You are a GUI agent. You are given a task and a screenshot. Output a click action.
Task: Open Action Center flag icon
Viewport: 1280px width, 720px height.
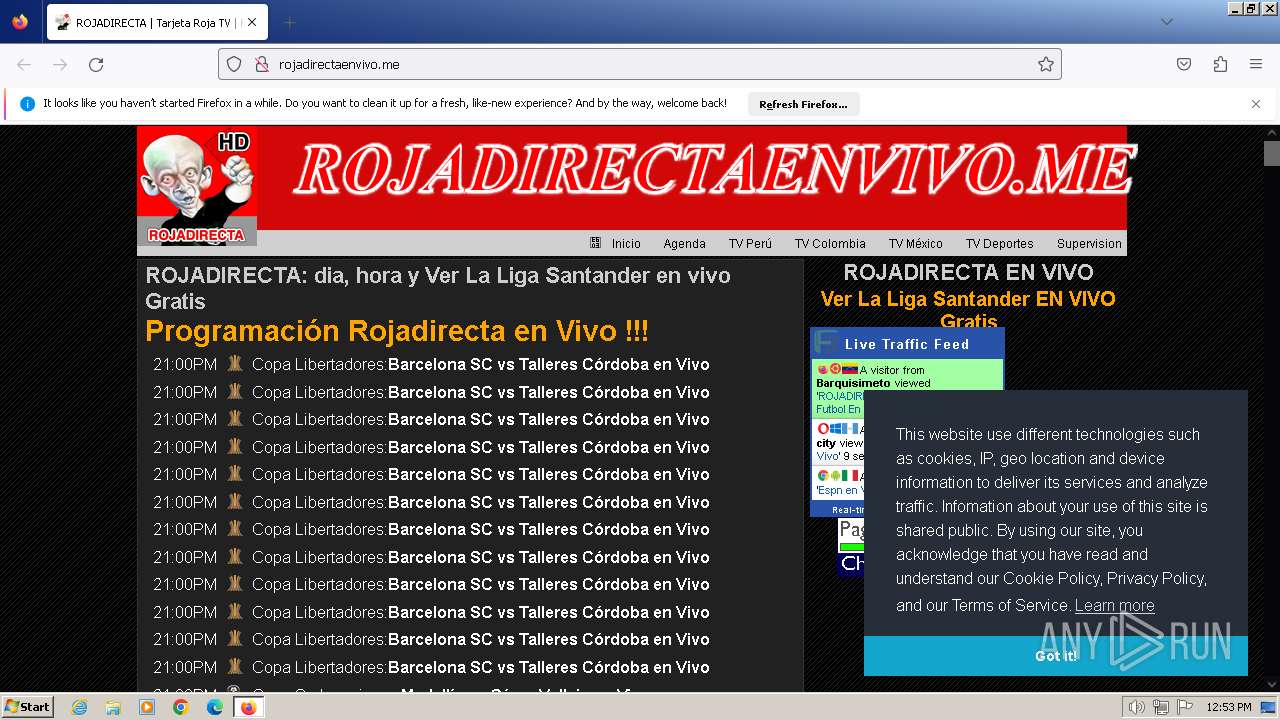point(1184,707)
